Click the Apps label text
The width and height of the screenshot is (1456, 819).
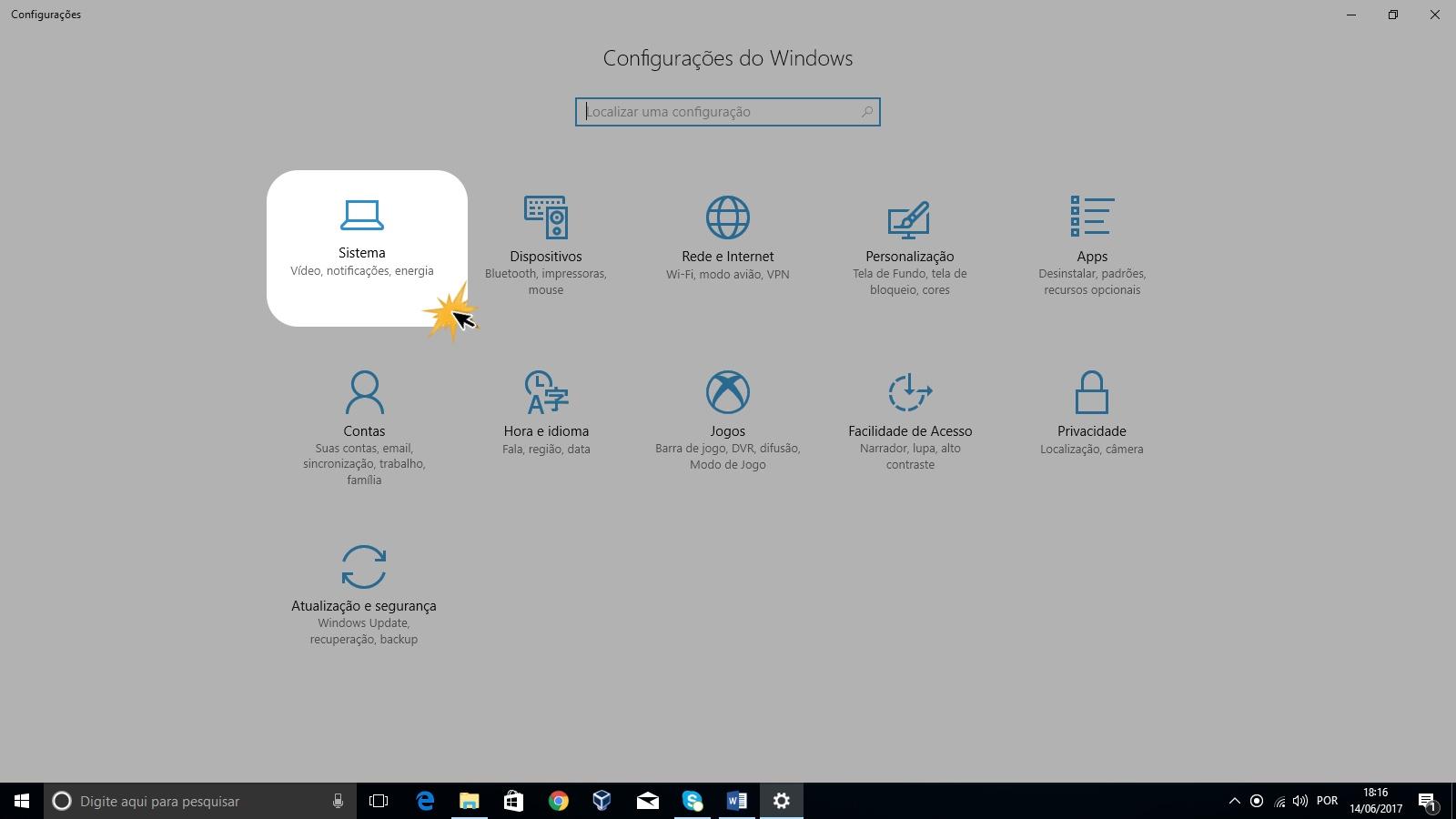(x=1092, y=257)
